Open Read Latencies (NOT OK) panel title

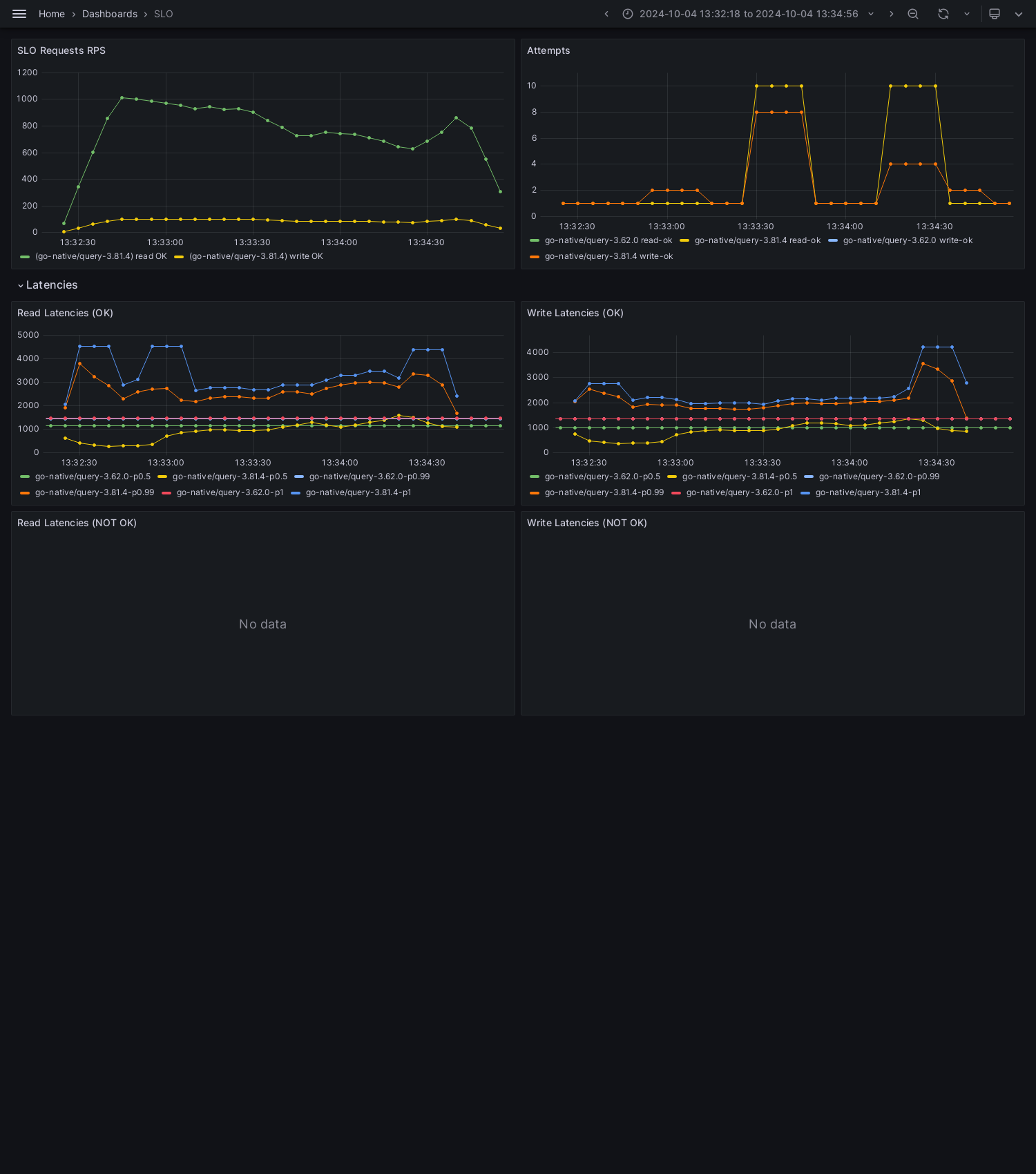coord(77,523)
